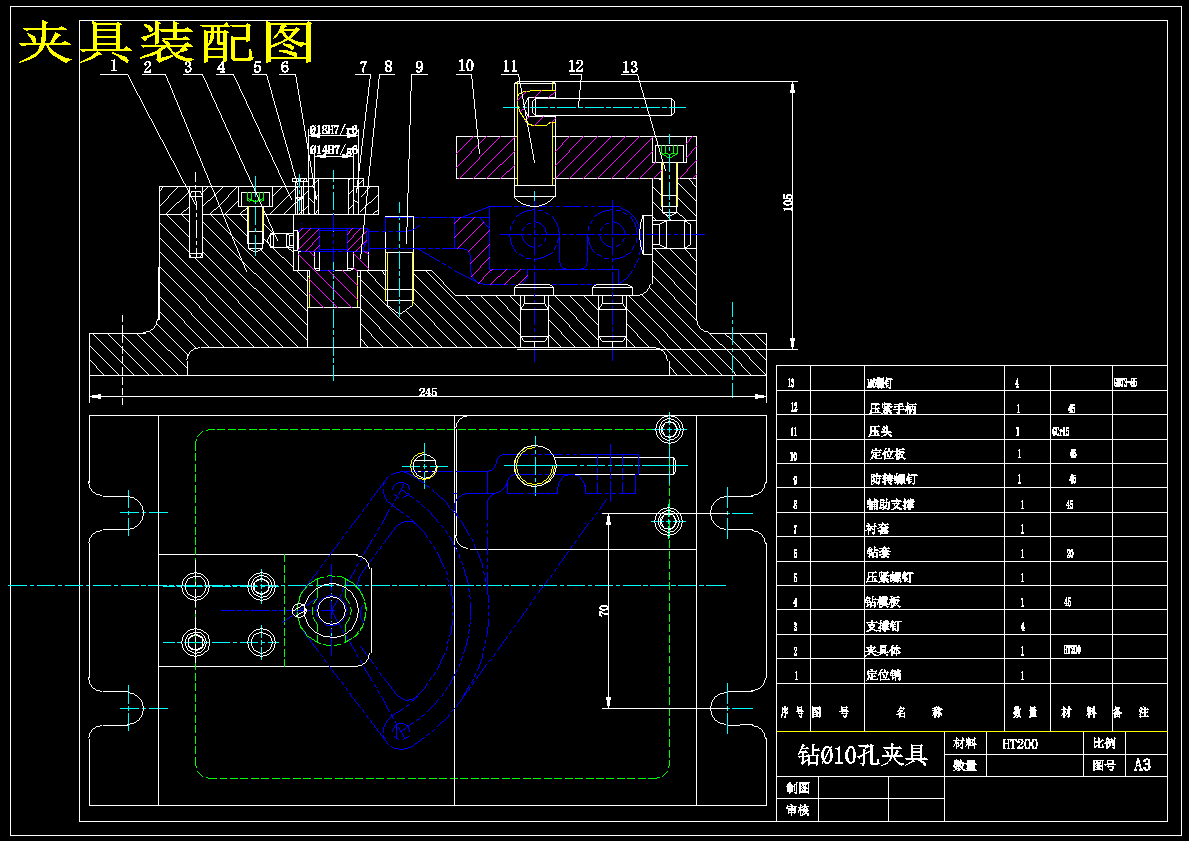Select part callout 11 above the section view

pos(510,67)
